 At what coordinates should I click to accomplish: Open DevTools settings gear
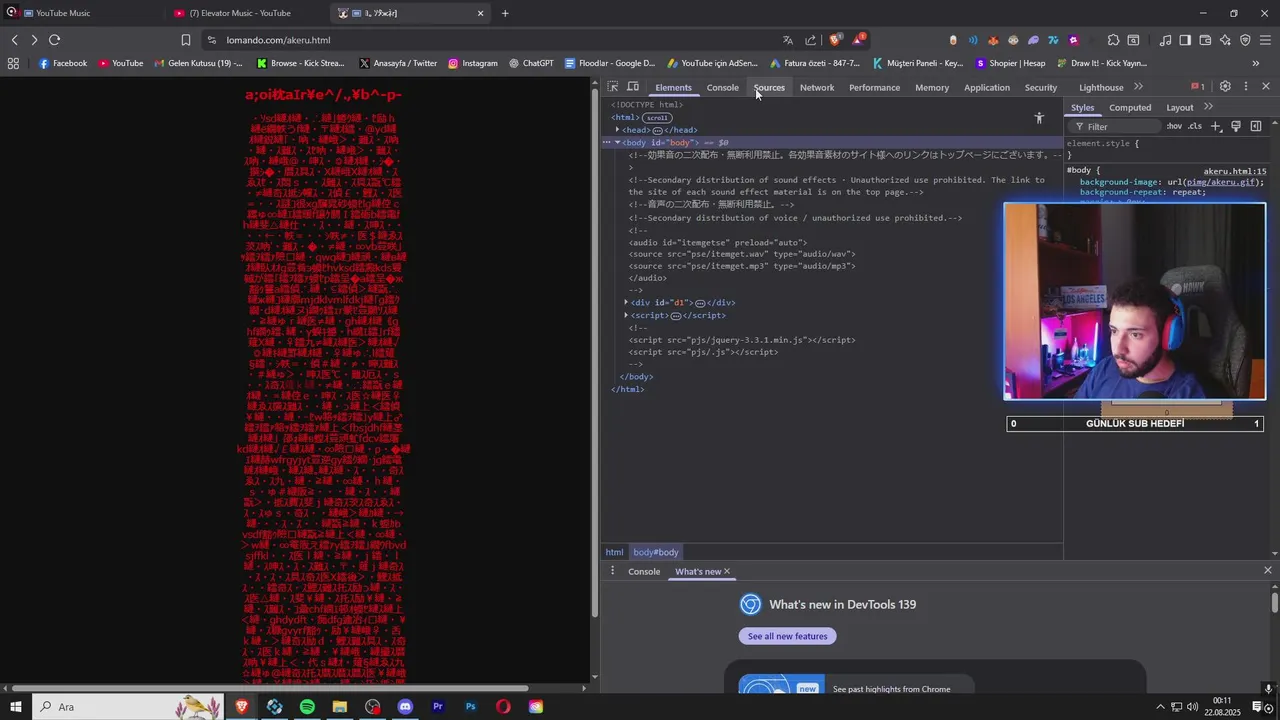point(1225,87)
